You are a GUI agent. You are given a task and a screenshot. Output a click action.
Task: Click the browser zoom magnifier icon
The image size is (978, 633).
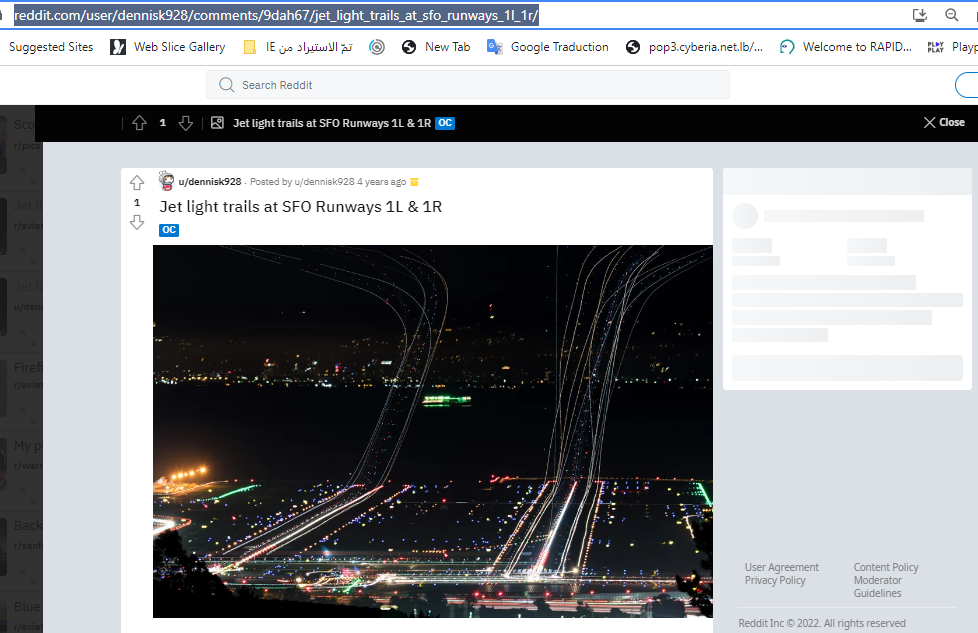click(951, 15)
